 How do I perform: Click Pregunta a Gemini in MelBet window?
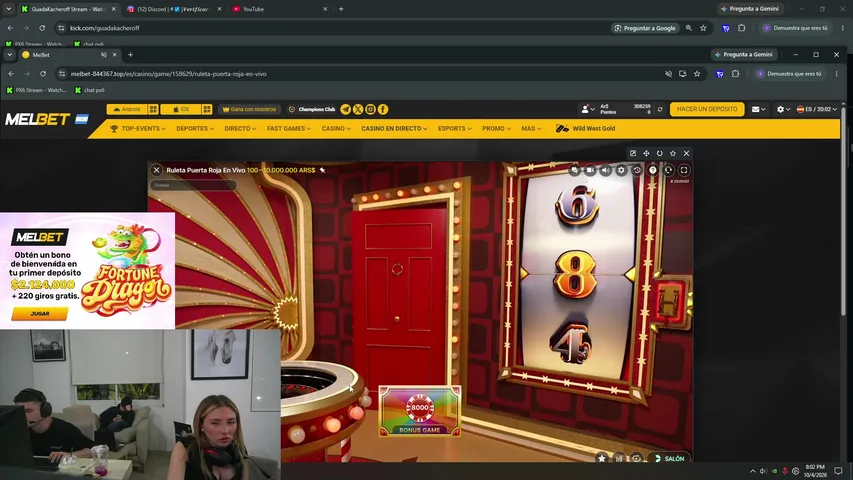click(744, 54)
